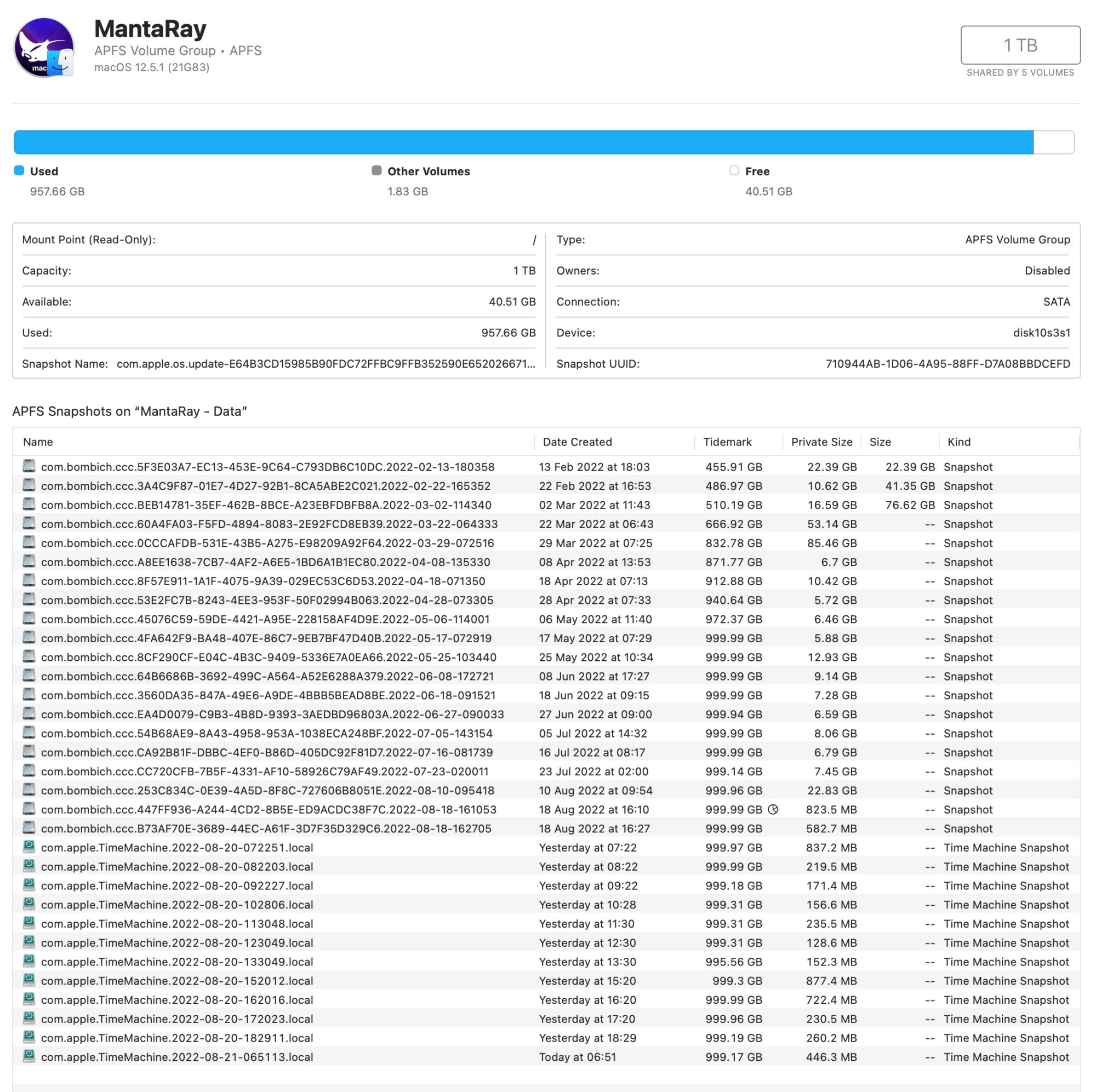Sort by Private Size column header
Screen dimensions: 1096x1092
(821, 442)
